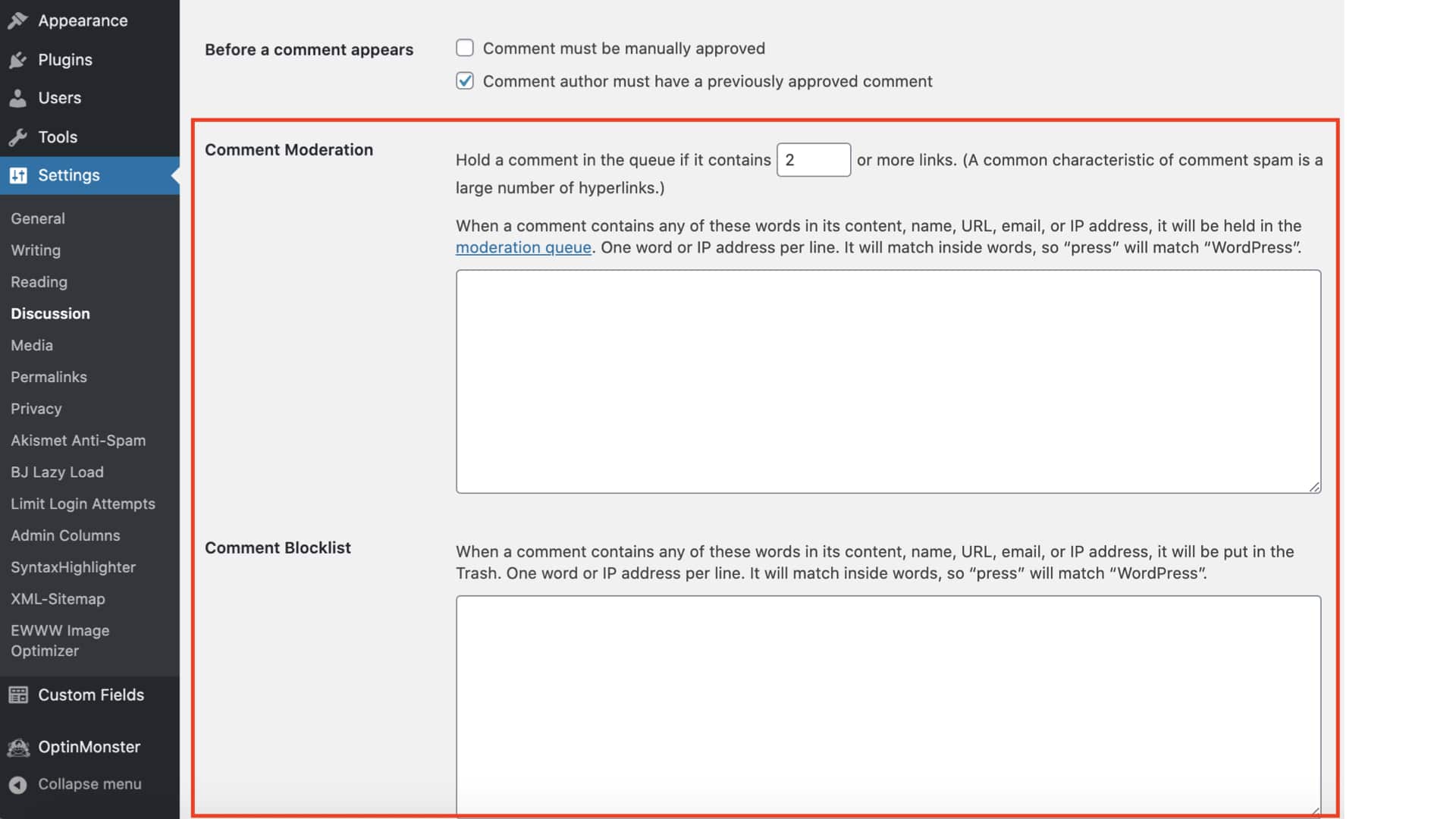Enable Comment must be manually approved
Screen dimensions: 1456x819
(x=465, y=49)
